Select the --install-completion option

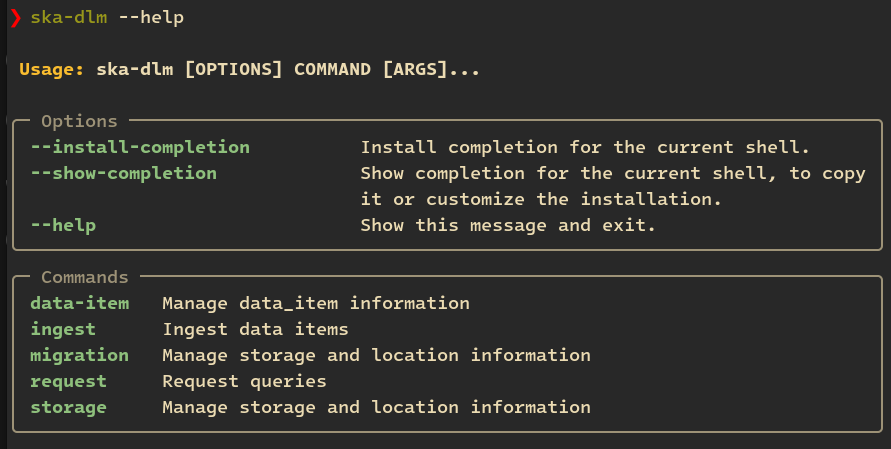140,147
